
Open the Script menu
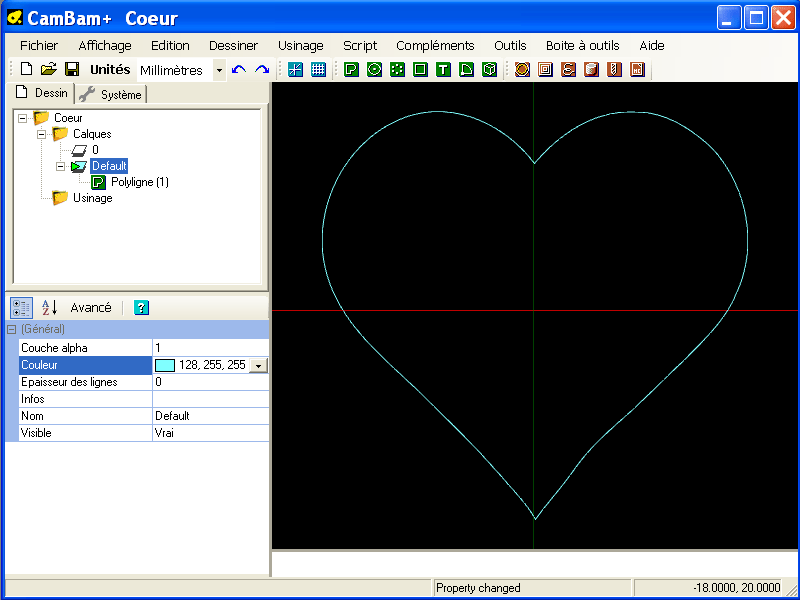tap(360, 45)
